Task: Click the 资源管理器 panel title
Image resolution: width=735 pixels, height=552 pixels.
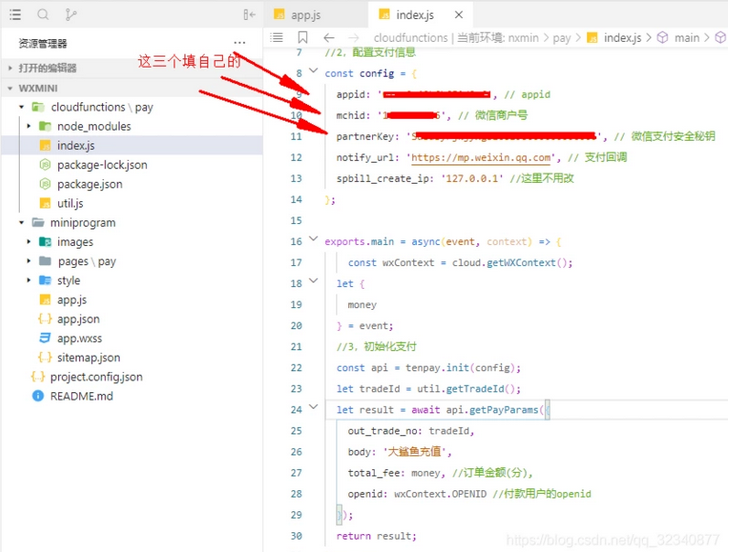Action: (x=43, y=44)
